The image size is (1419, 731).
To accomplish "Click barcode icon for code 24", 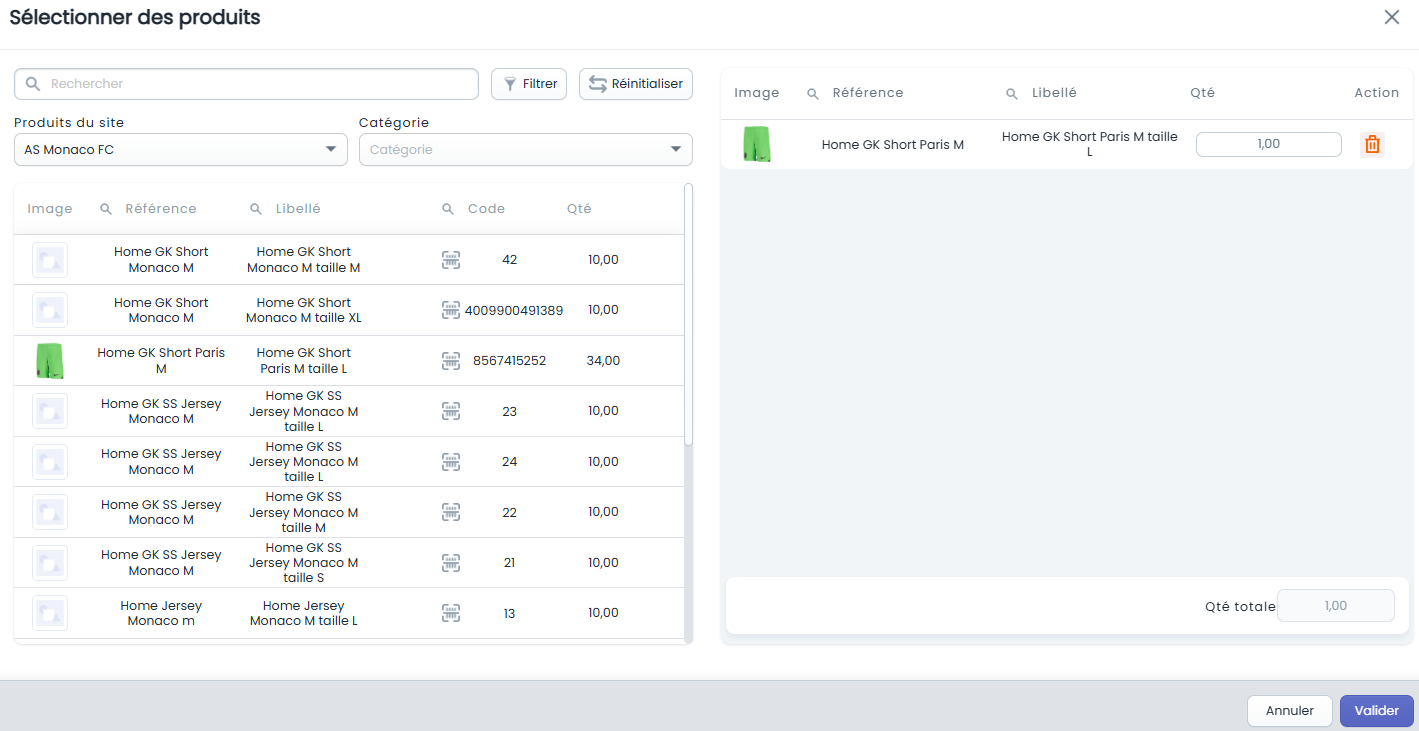I will click(x=451, y=462).
